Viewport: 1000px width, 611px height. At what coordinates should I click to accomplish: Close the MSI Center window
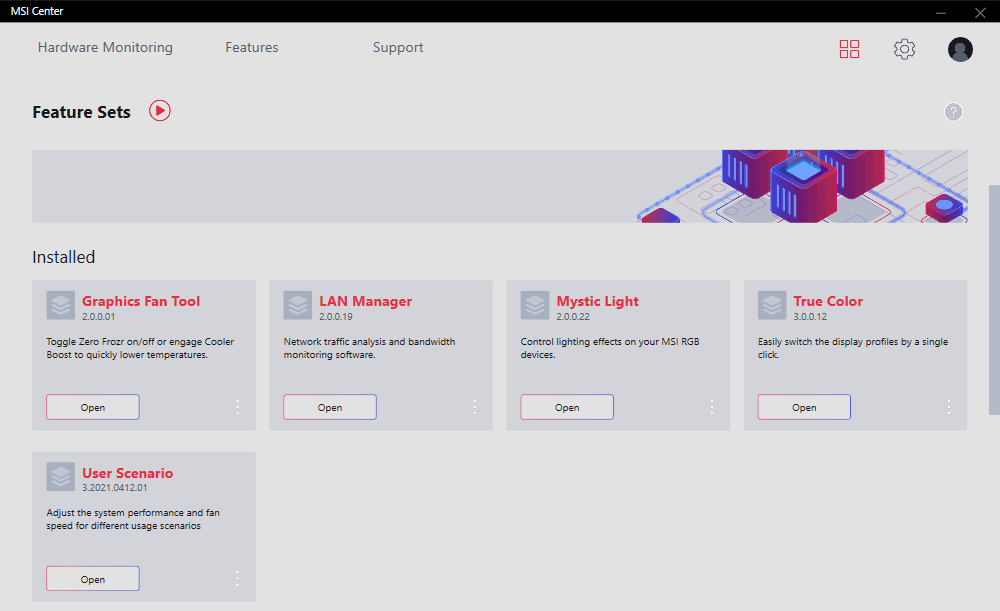pyautogui.click(x=980, y=11)
